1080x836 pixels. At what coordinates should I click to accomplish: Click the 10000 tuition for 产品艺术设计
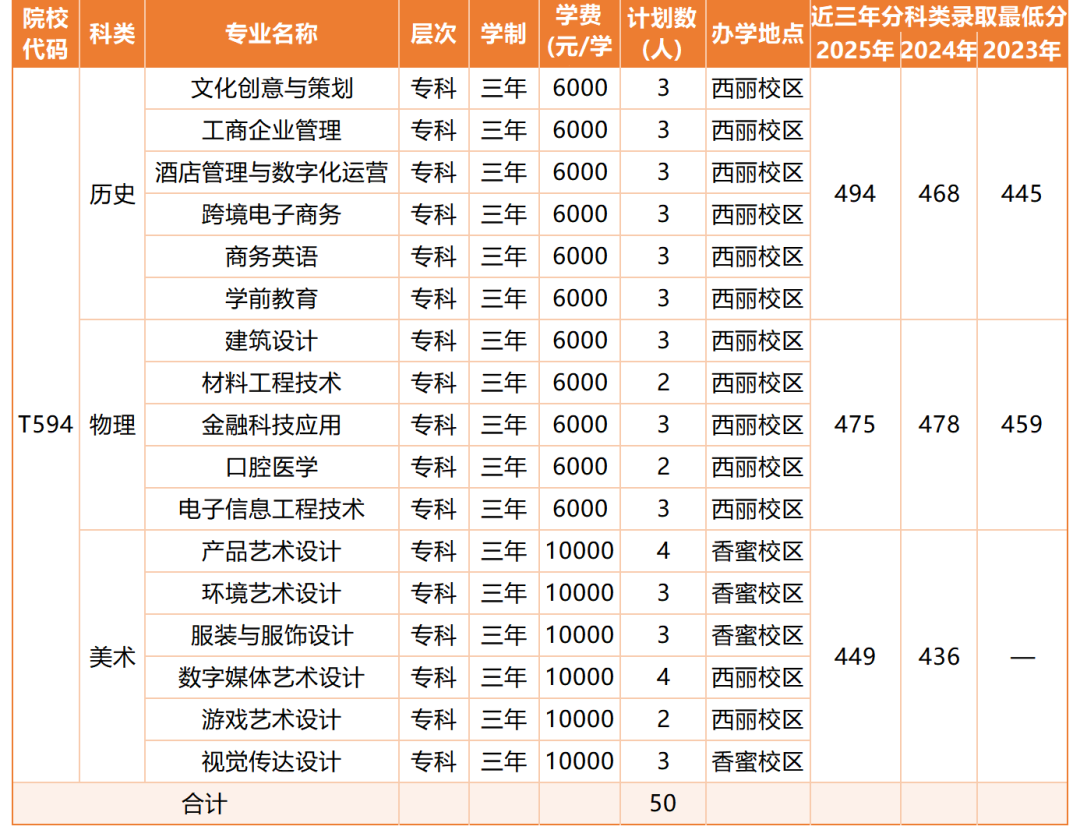580,551
